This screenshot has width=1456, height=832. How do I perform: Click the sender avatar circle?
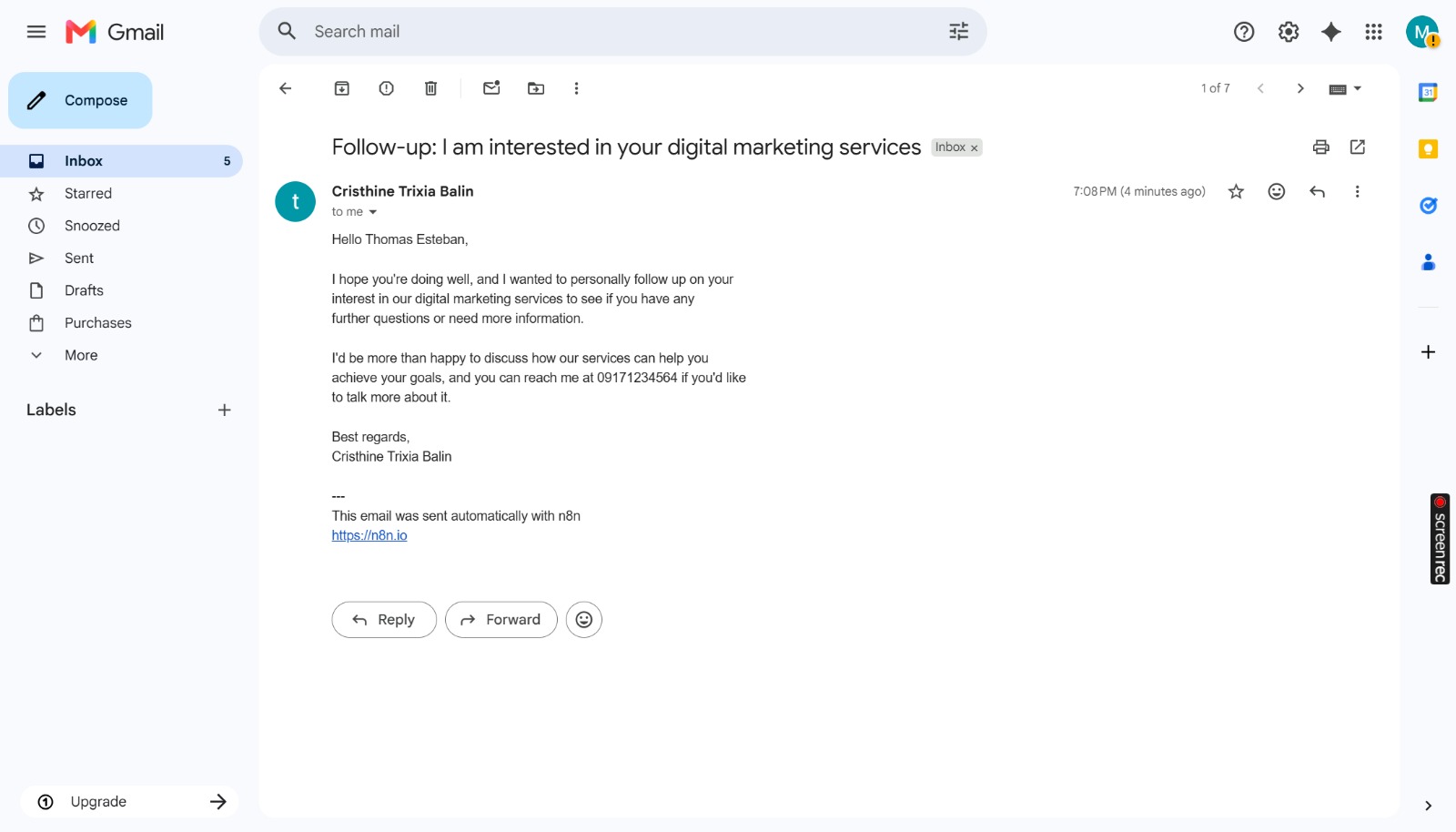(296, 202)
